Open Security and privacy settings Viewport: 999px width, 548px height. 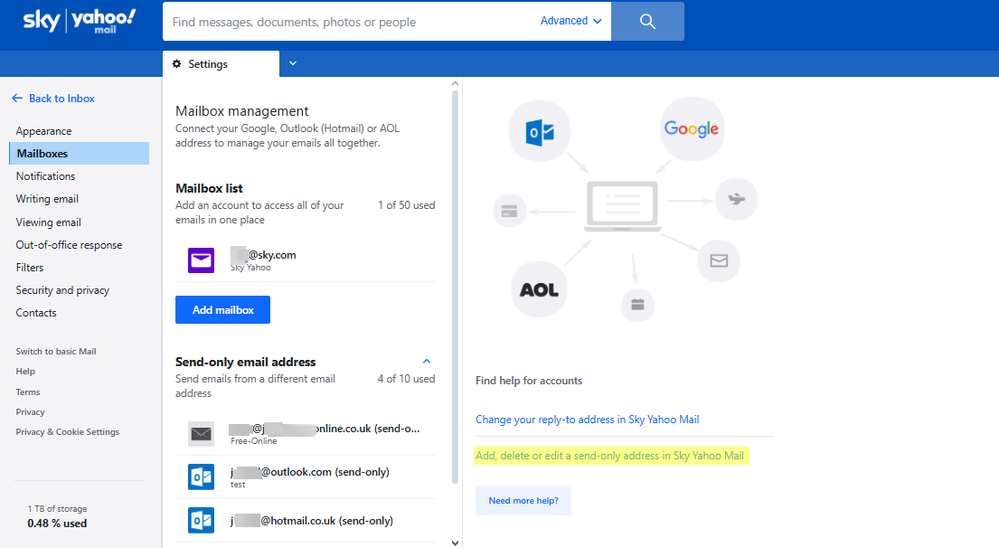click(62, 290)
